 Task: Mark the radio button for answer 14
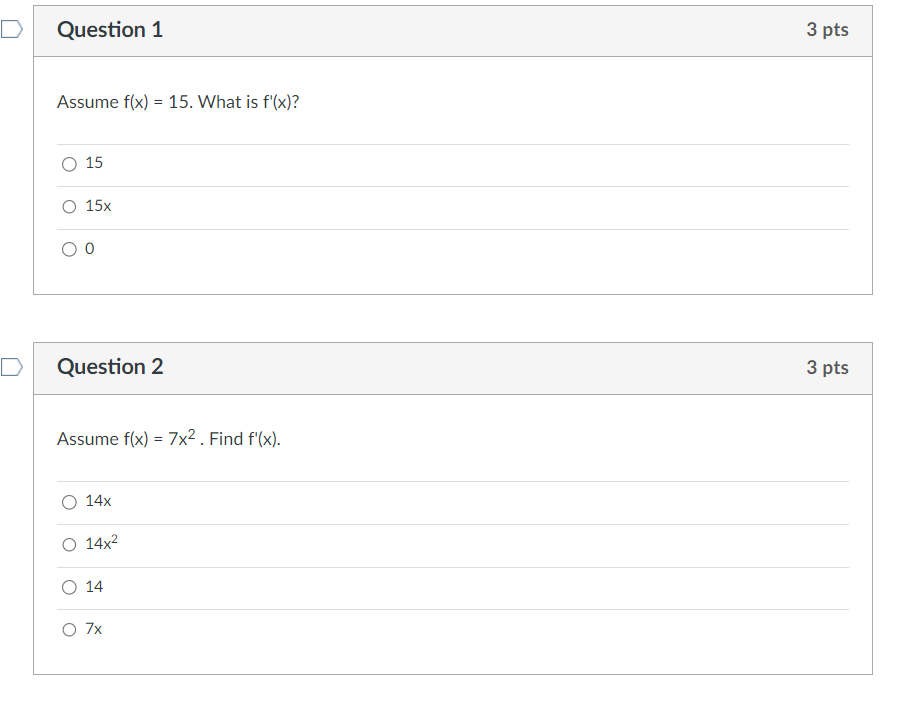pos(69,587)
